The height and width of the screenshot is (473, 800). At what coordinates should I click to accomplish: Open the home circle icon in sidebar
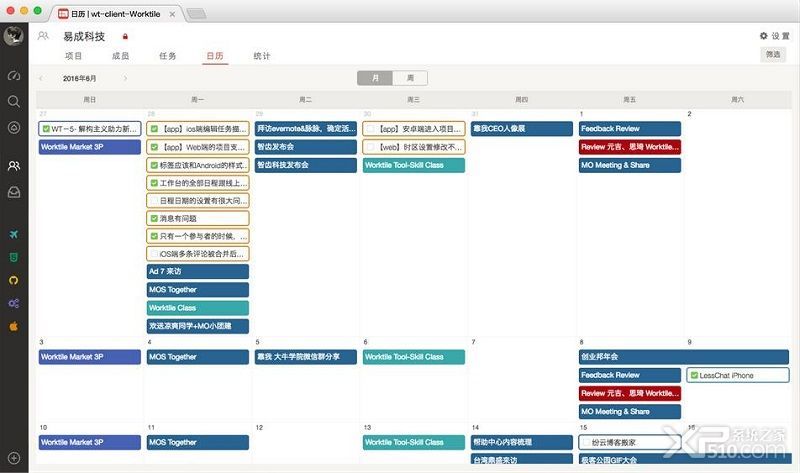(x=14, y=127)
